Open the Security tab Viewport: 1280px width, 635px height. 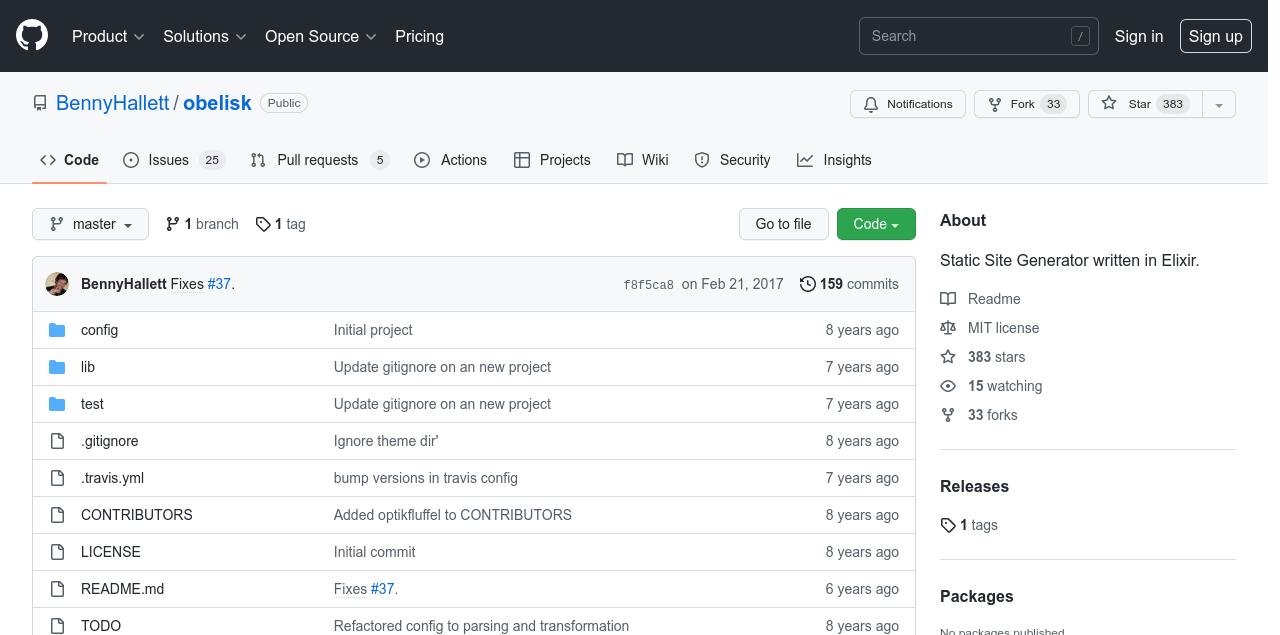point(732,160)
